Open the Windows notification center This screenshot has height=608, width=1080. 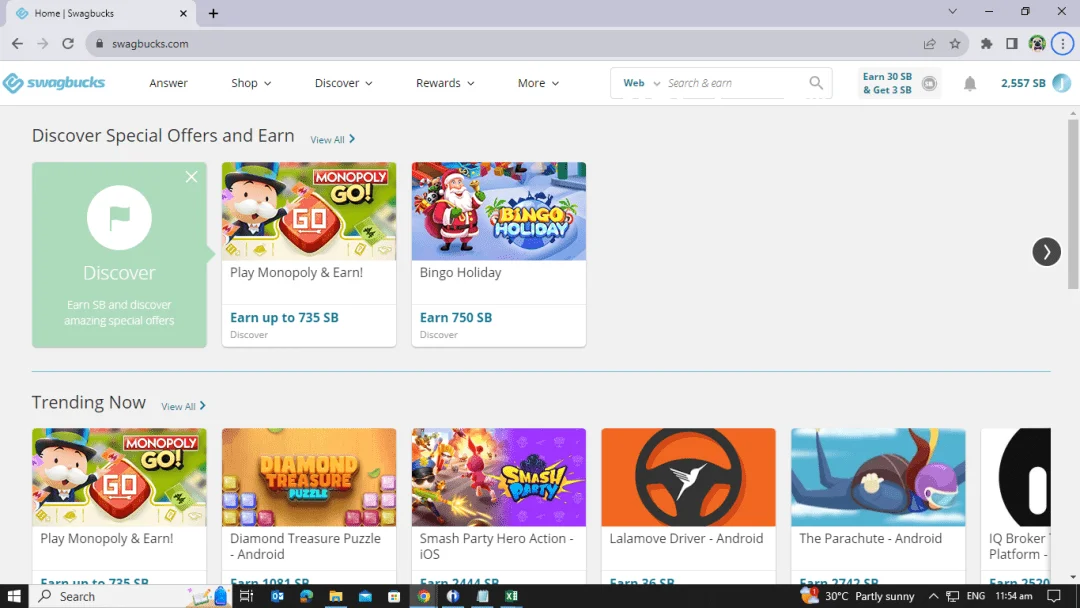1054,596
